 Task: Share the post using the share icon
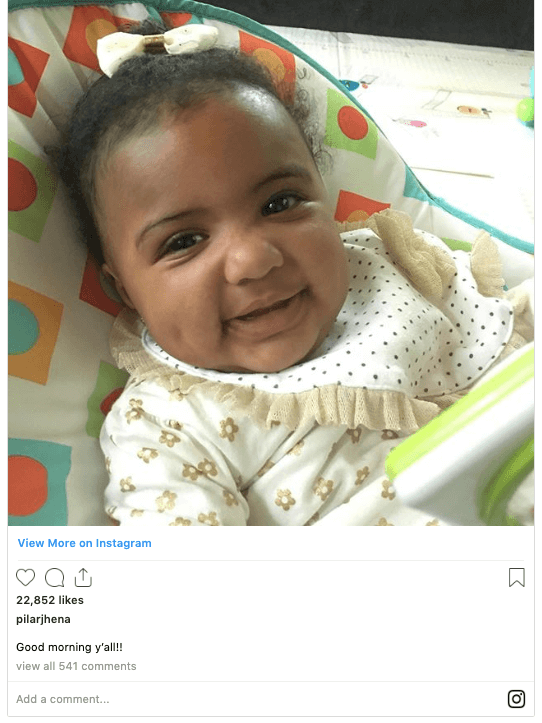pos(83,577)
